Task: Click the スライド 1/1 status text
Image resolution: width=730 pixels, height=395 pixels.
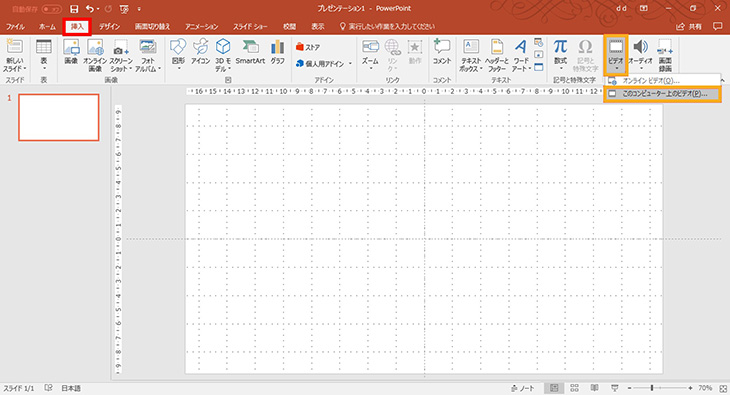Action: click(19, 388)
